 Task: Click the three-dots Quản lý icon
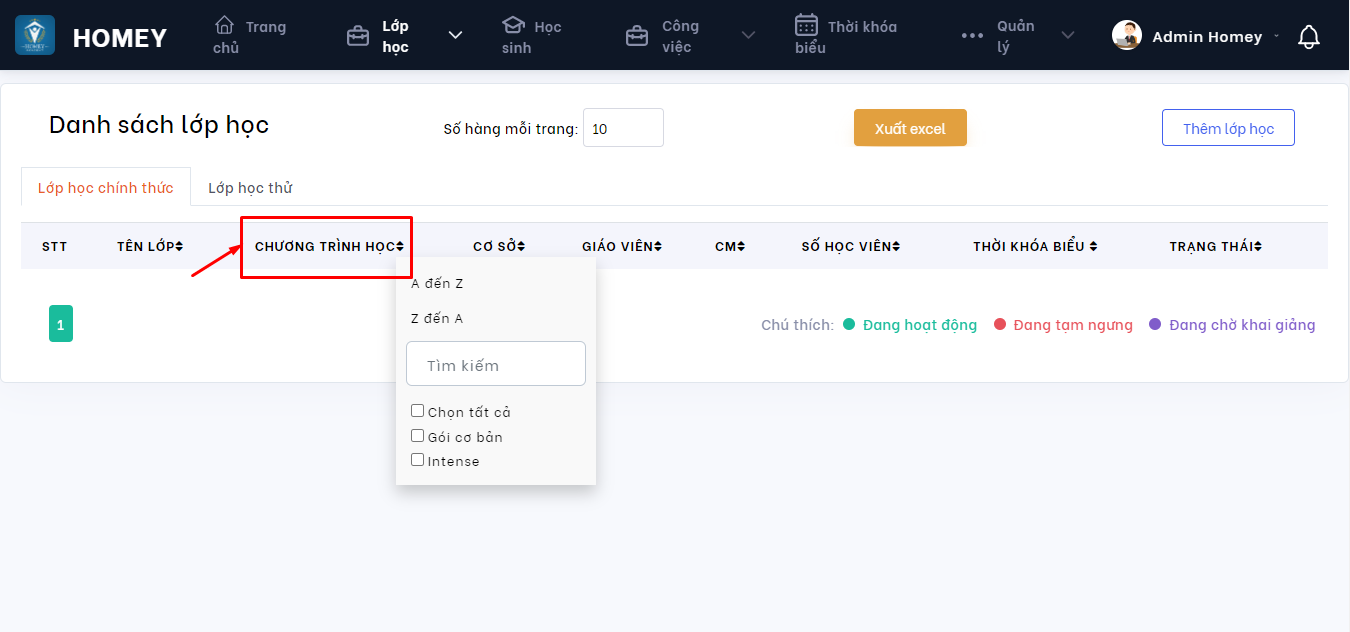(x=972, y=36)
